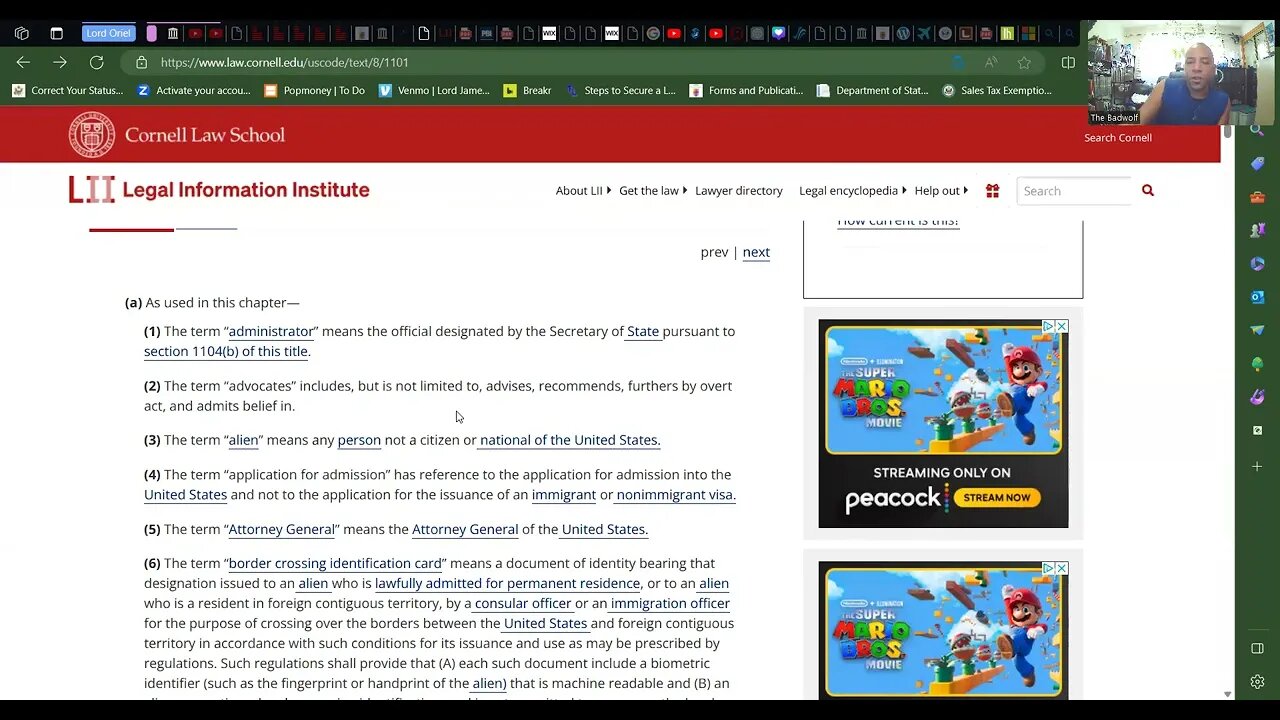Click Search Cornell in red header
Screen dimensions: 1280x720
point(1118,138)
